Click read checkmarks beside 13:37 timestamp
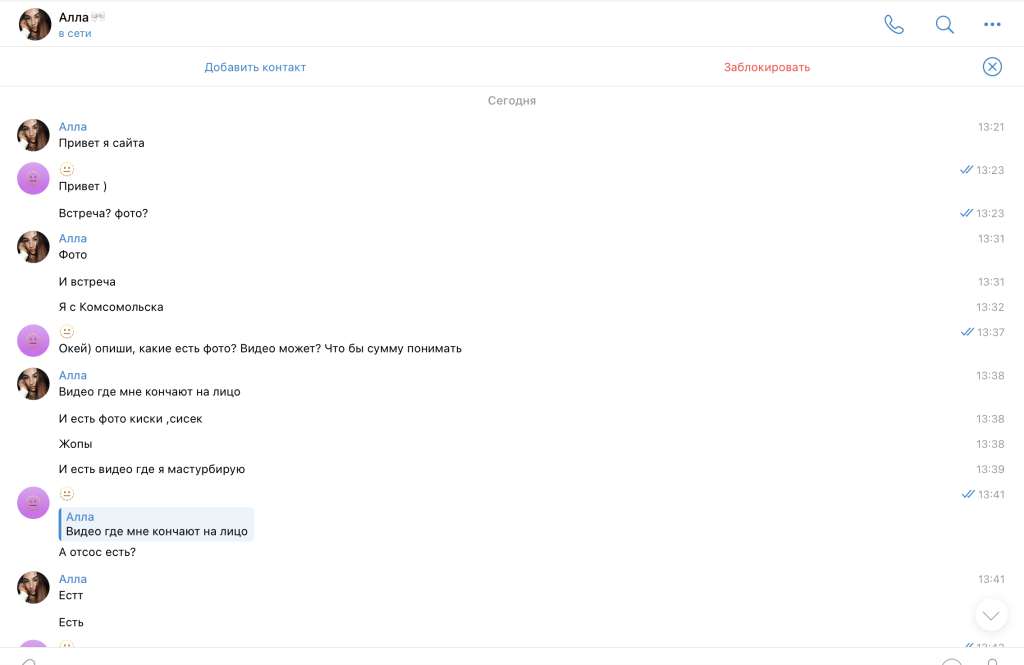The height and width of the screenshot is (665, 1024). [x=966, y=332]
